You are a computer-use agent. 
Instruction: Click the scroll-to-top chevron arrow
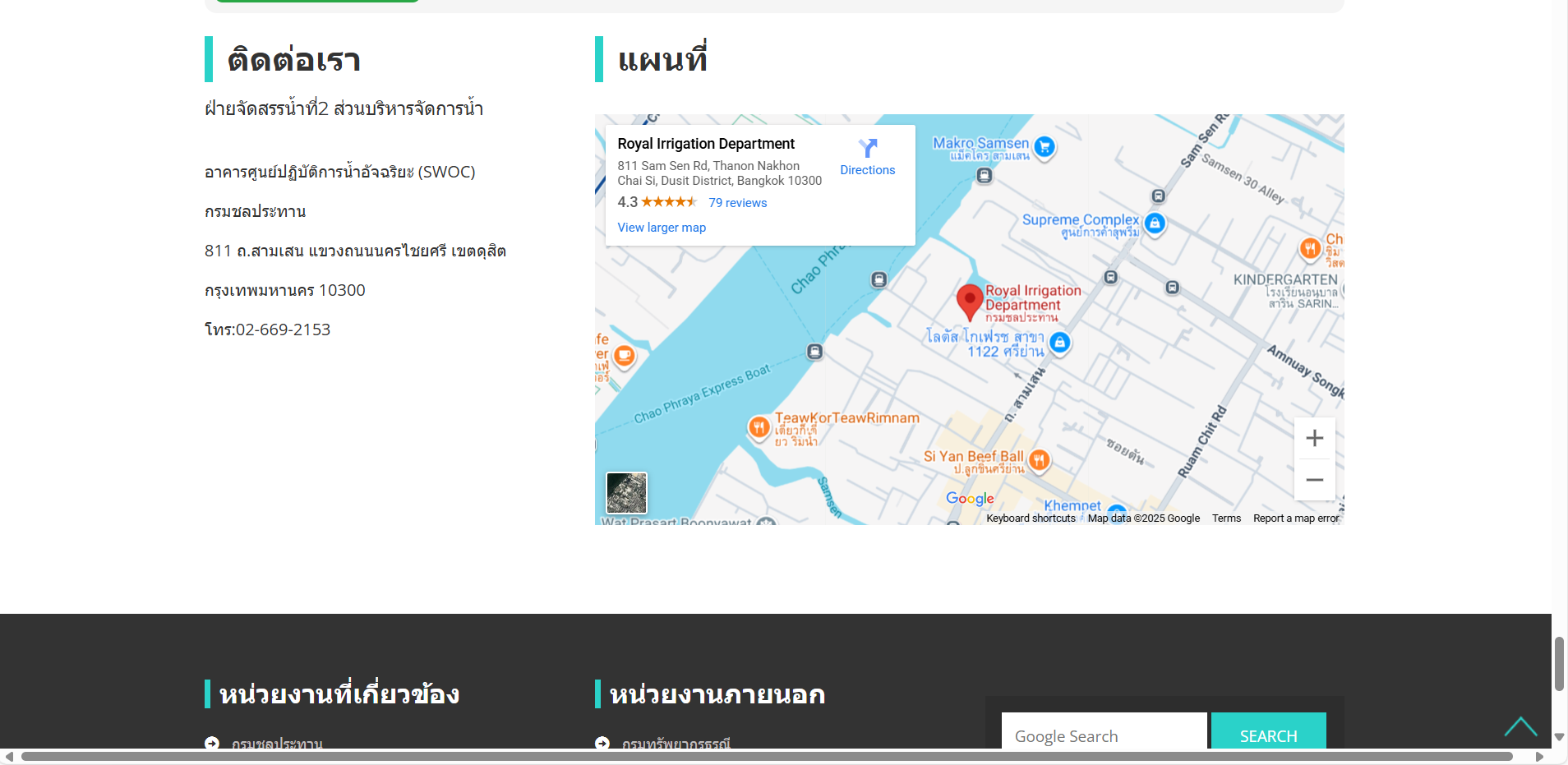tap(1520, 726)
